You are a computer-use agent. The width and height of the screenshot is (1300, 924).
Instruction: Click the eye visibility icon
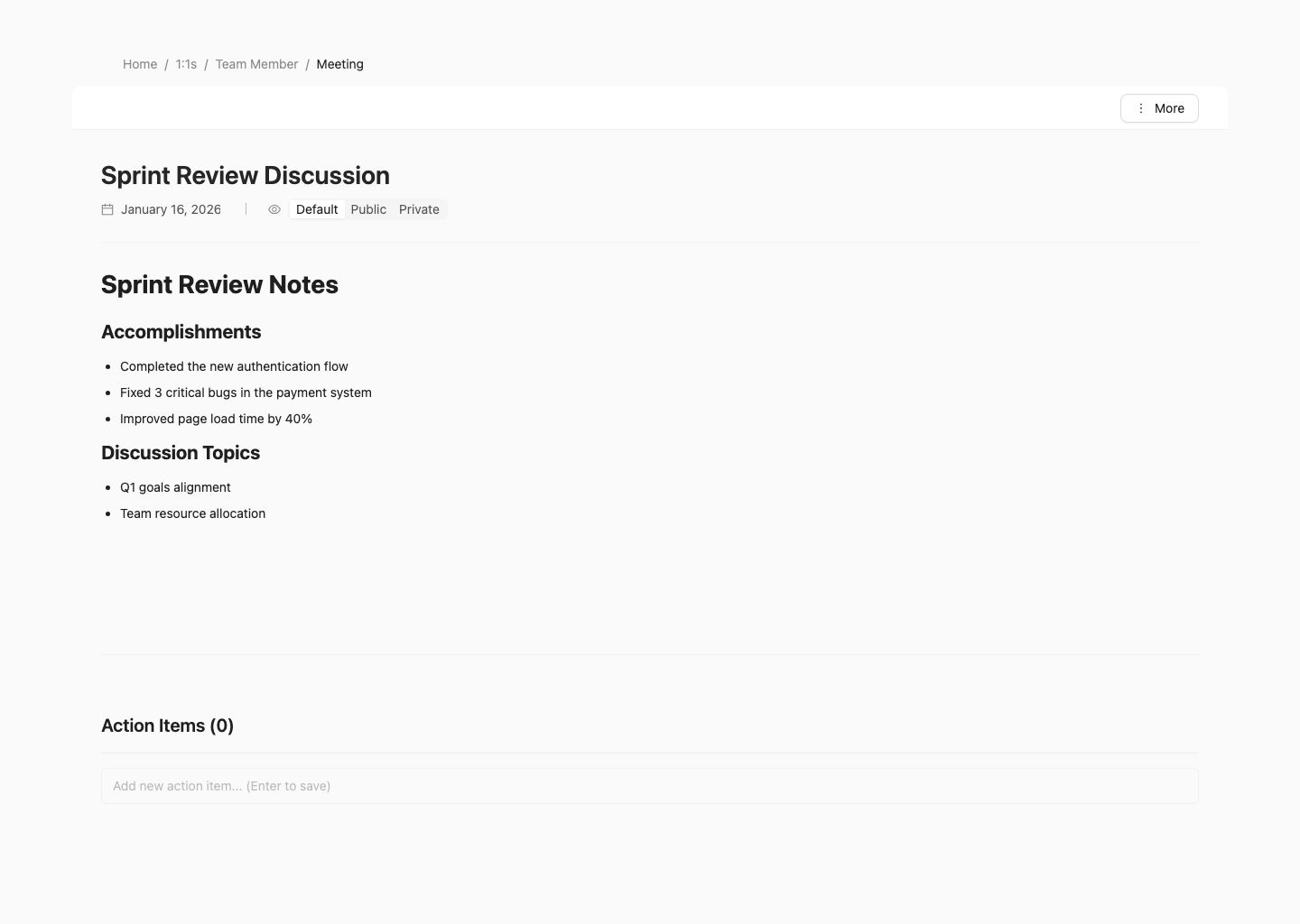tap(274, 209)
